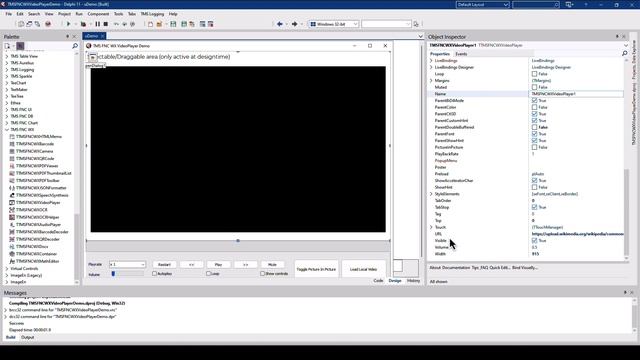Image resolution: width=640 pixels, height=360 pixels.
Task: Click the Save toolbar icon
Action: (x=173, y=24)
